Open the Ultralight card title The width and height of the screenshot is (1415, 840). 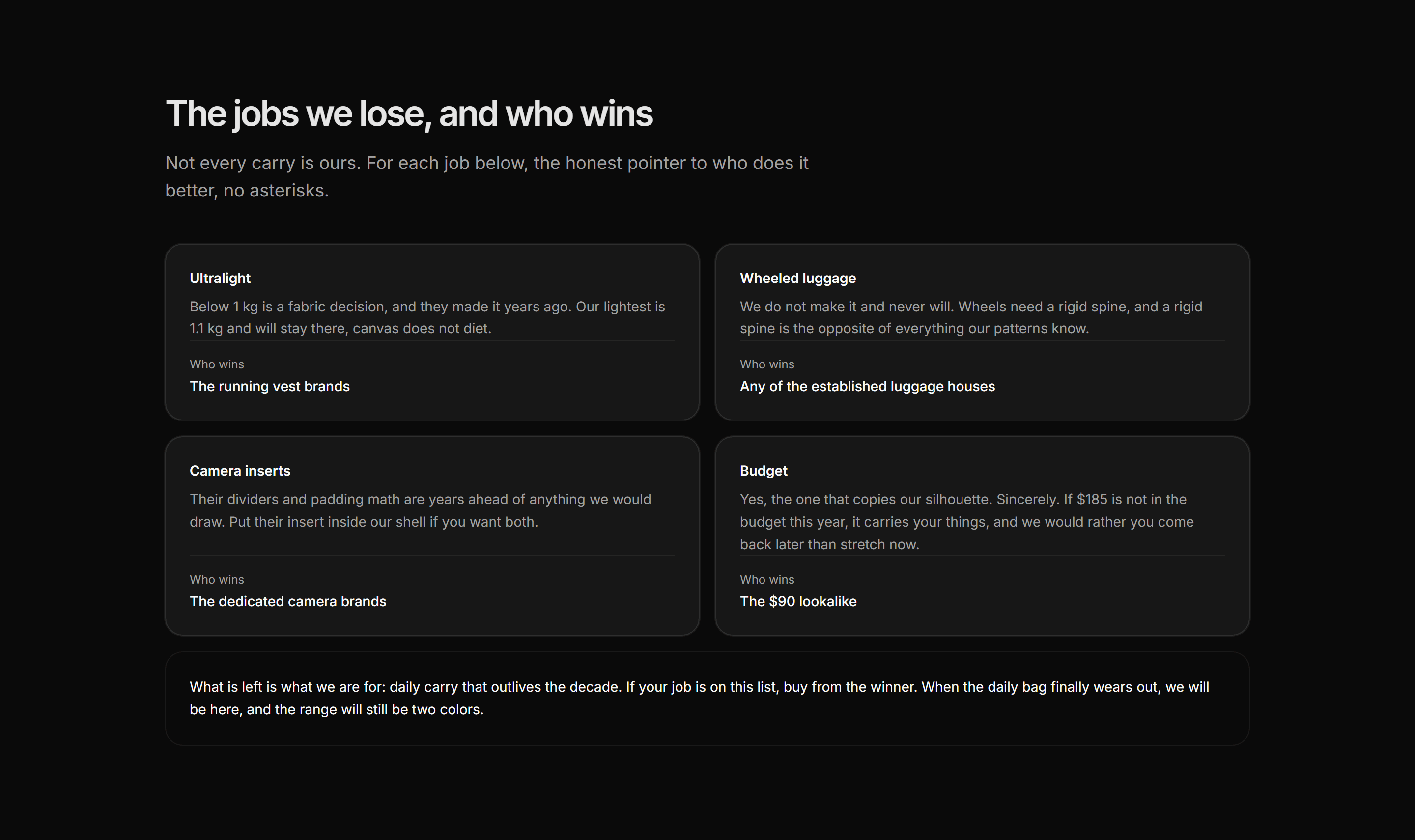[220, 278]
